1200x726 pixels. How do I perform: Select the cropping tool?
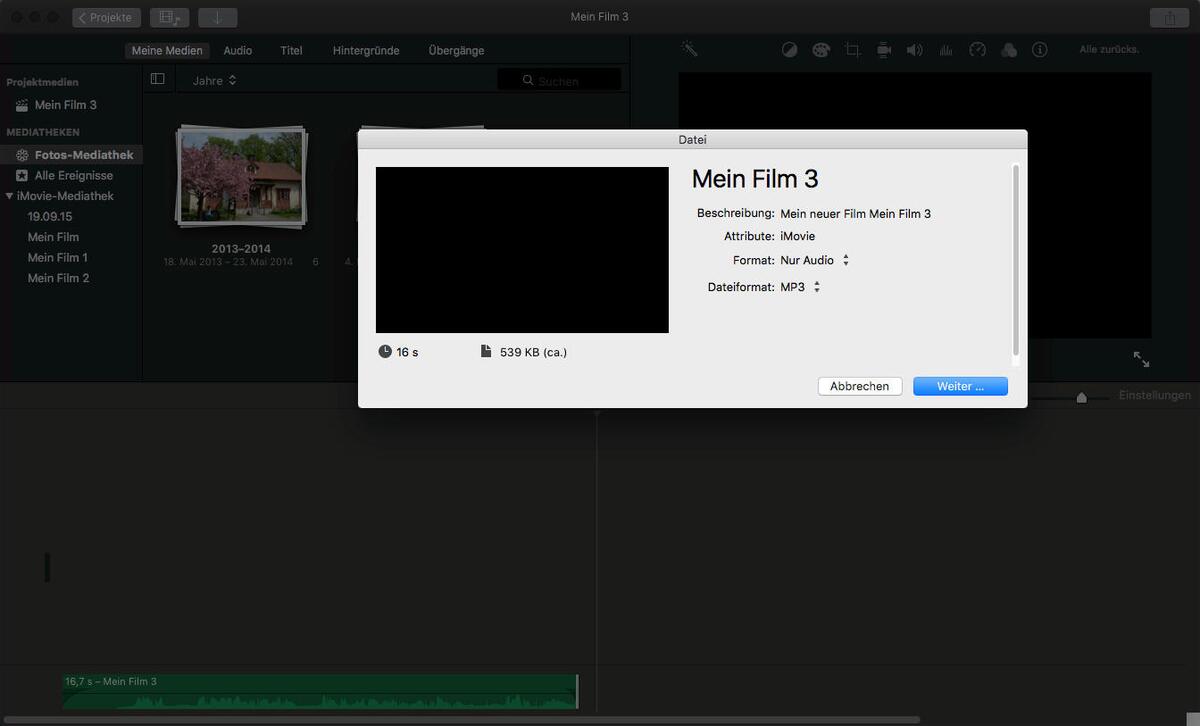tap(852, 50)
